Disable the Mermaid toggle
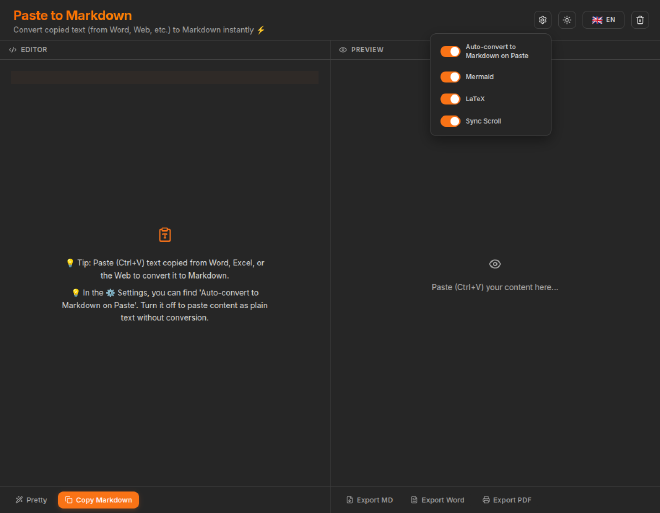Image resolution: width=660 pixels, height=513 pixels. [x=450, y=77]
